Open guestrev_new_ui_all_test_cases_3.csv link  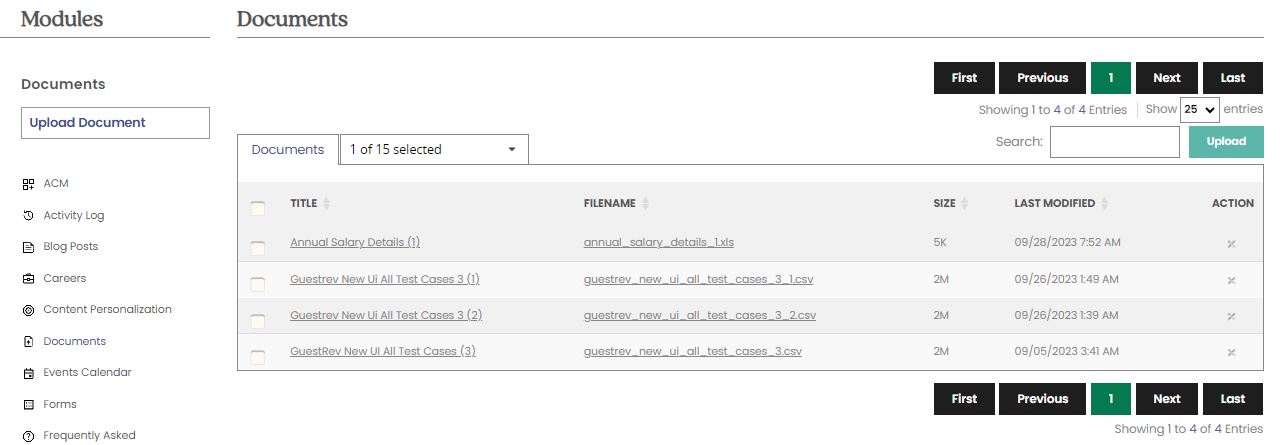point(693,351)
